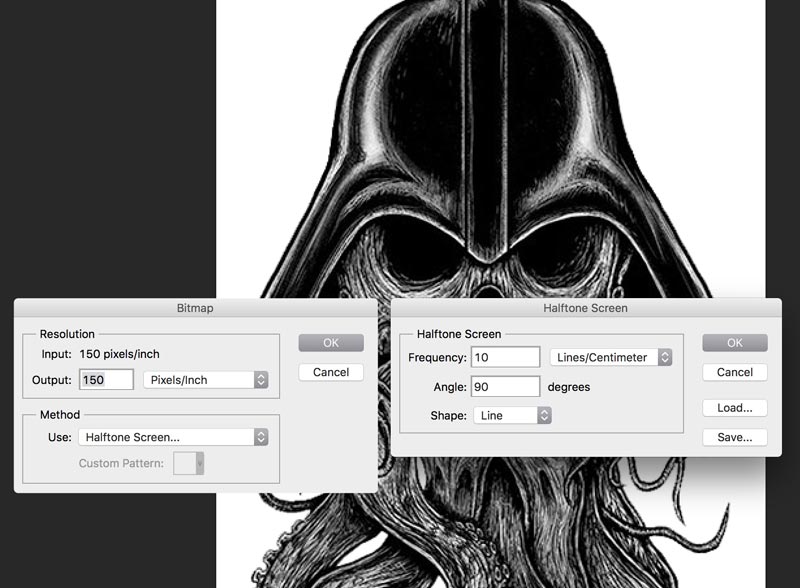Viewport: 800px width, 588px height.
Task: Click the Angle label
Action: (450, 387)
